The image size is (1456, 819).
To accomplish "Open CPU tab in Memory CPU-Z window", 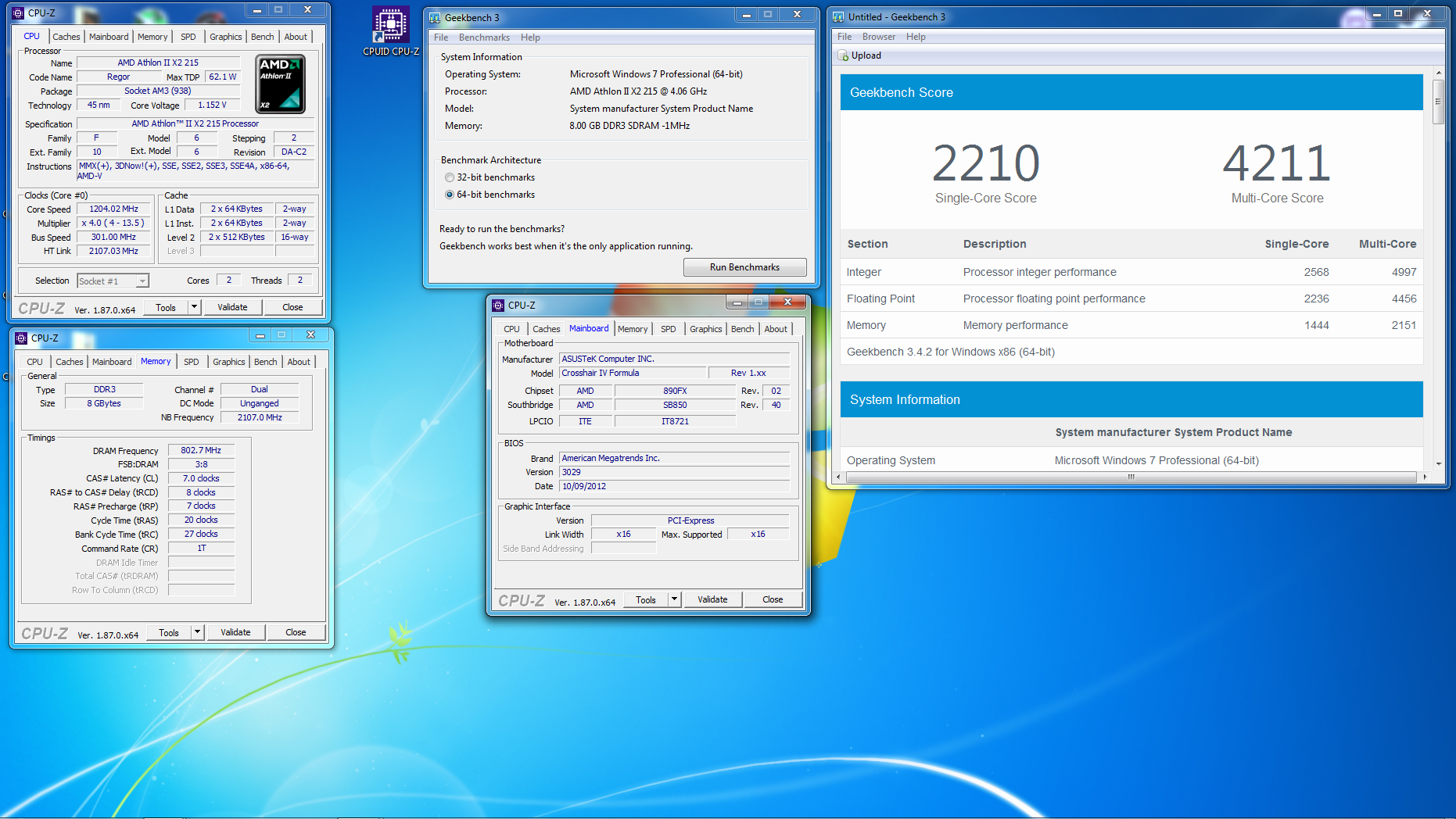I will click(34, 362).
